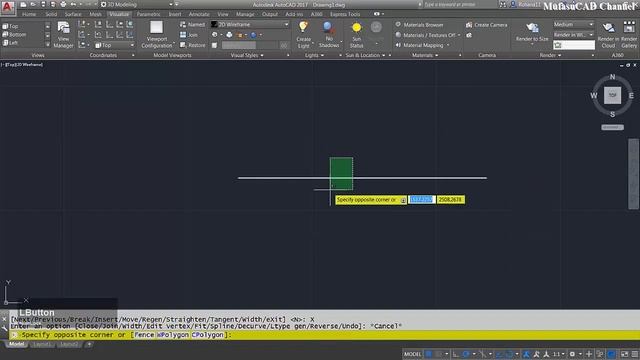640x360 pixels.
Task: Click Restore viewports button
Action: [192, 45]
